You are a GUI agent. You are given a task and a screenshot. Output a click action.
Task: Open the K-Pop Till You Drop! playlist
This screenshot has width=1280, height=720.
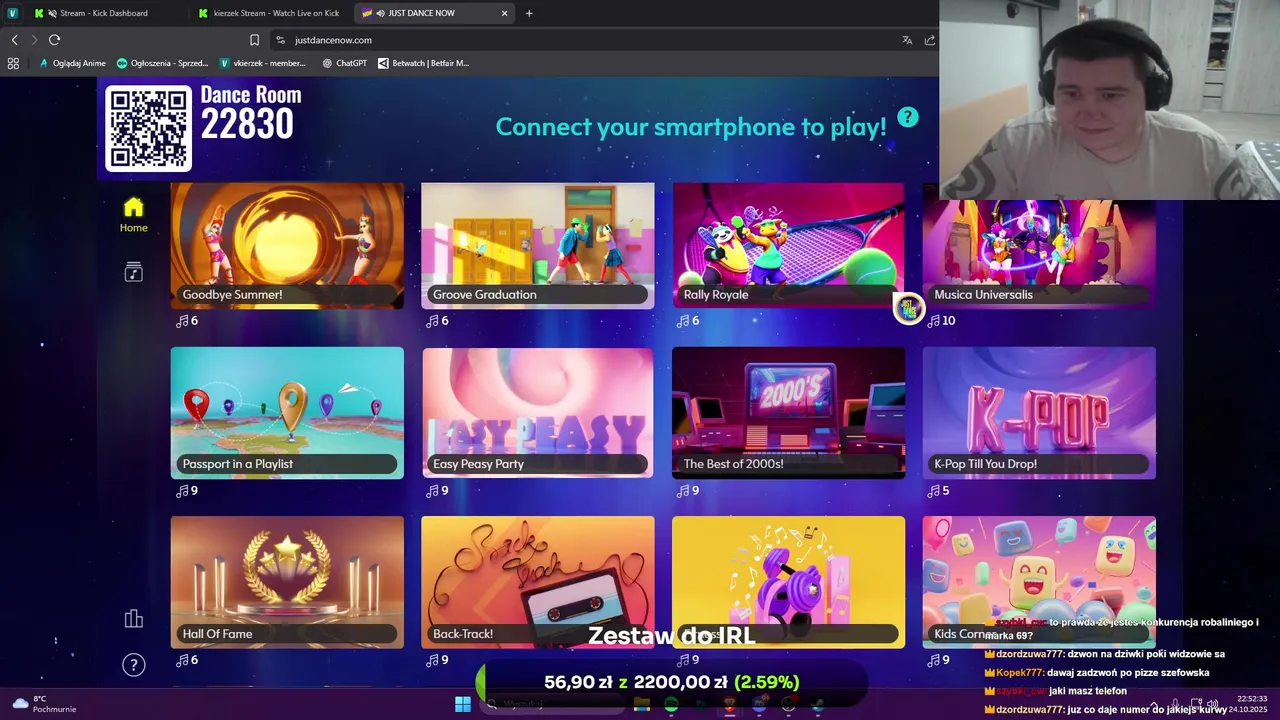1039,412
